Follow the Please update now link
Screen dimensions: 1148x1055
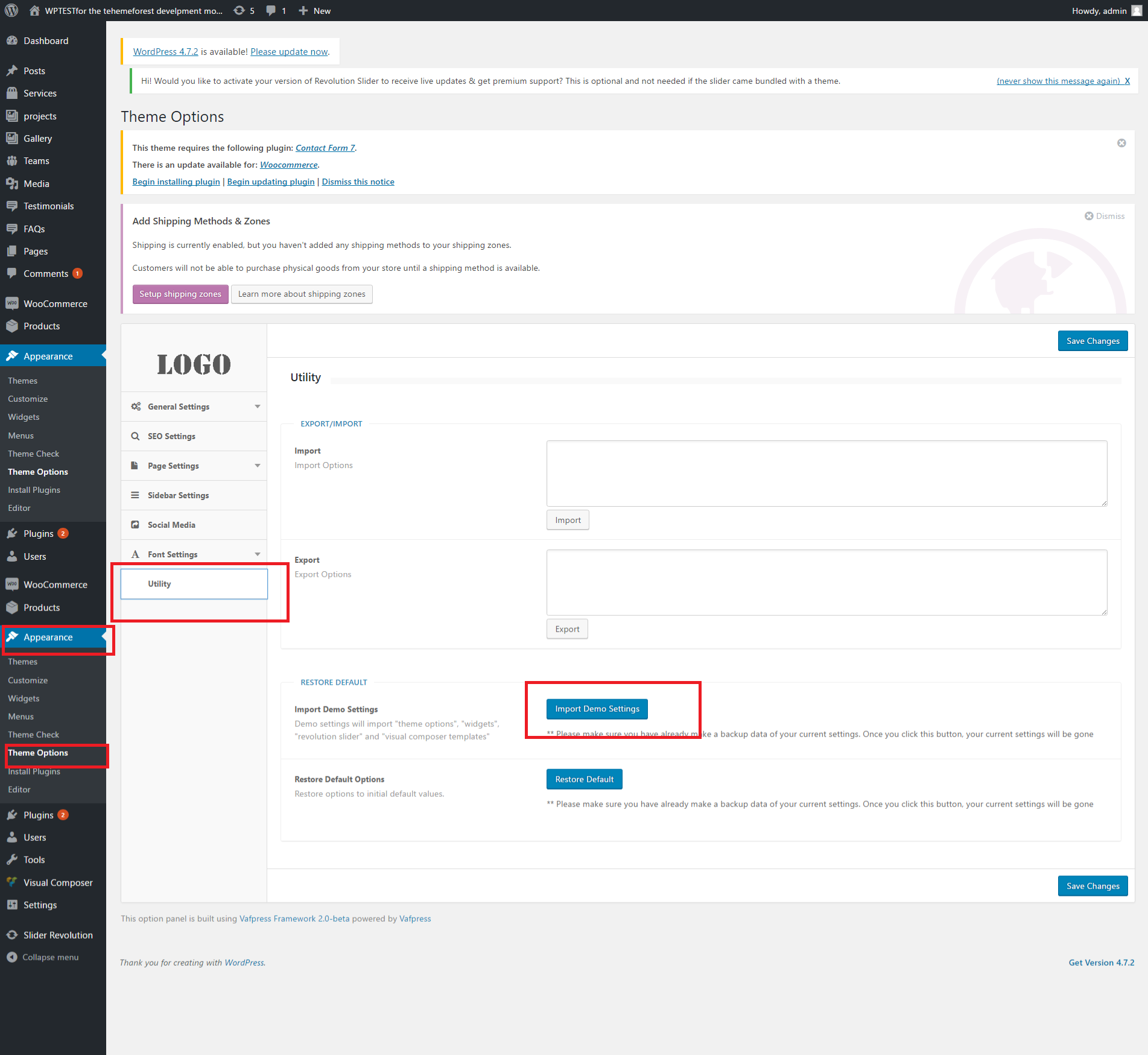289,52
